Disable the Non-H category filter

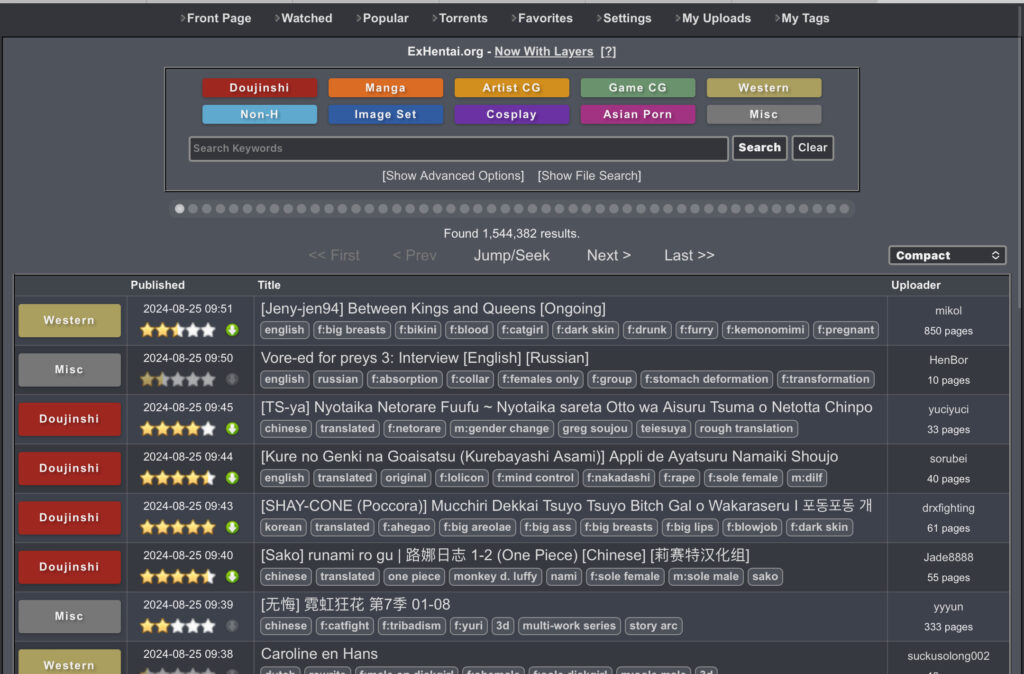(259, 115)
